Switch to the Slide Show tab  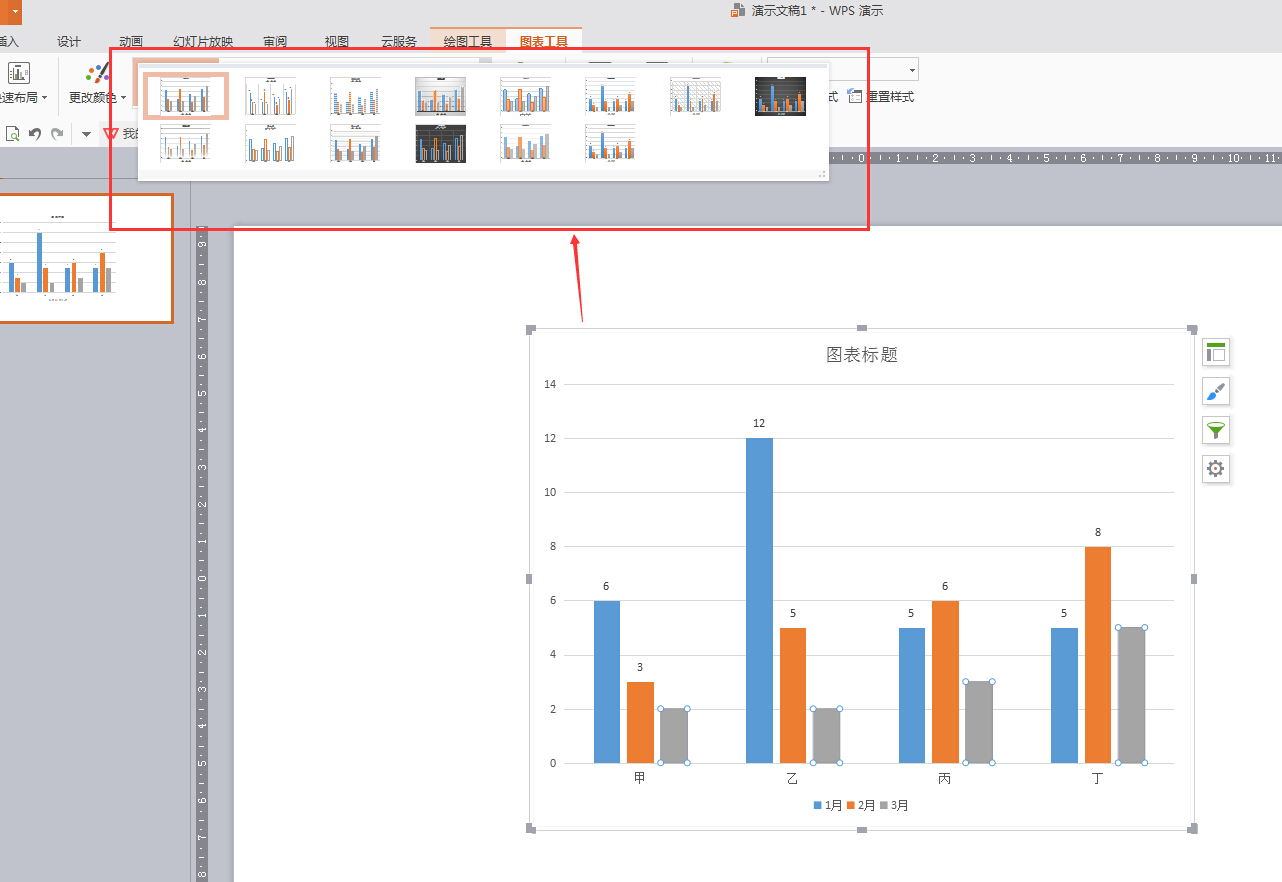click(x=203, y=42)
